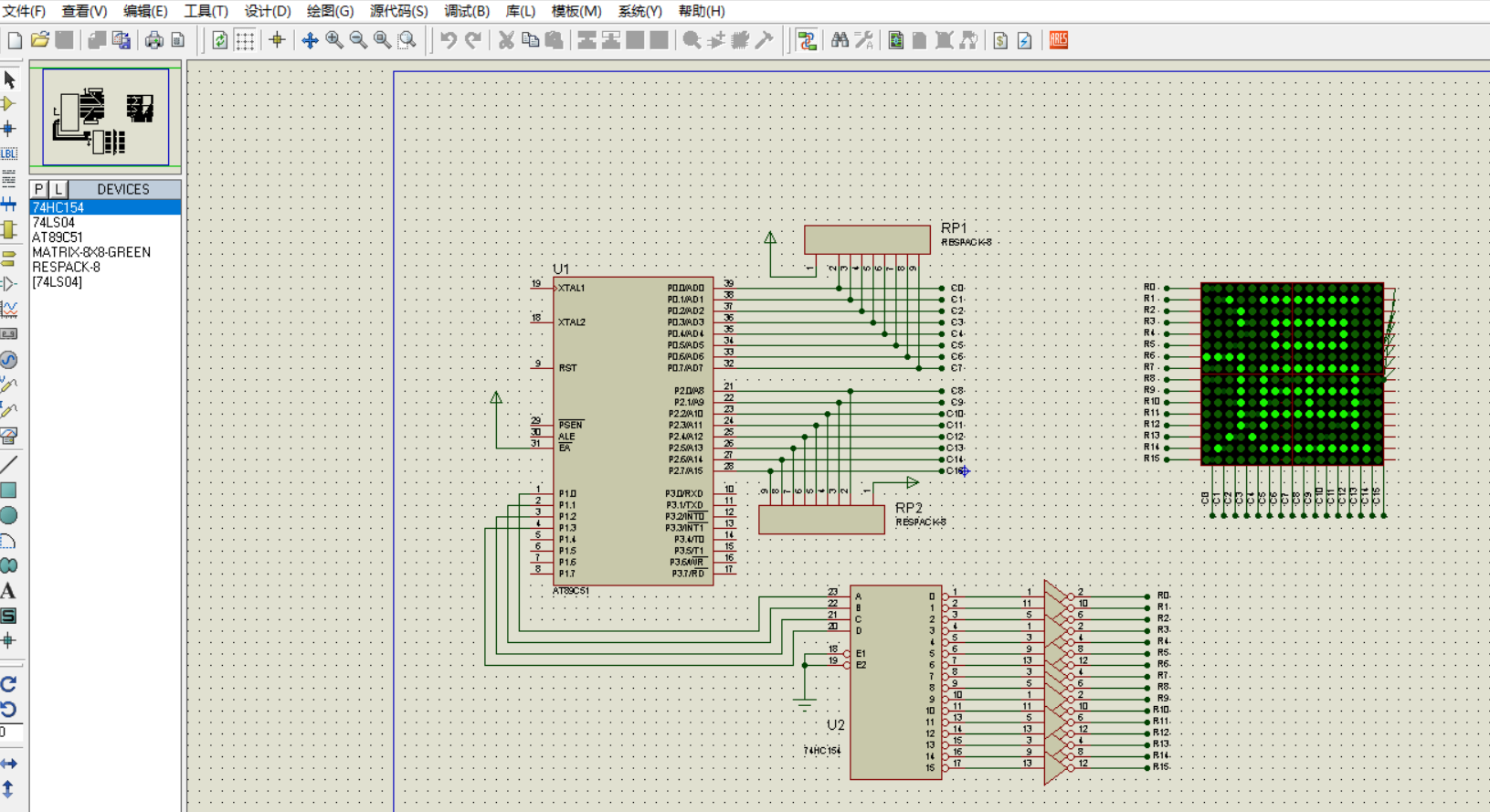Toggle the grid display toolbar button
Image resolution: width=1490 pixels, height=812 pixels.
[x=245, y=40]
